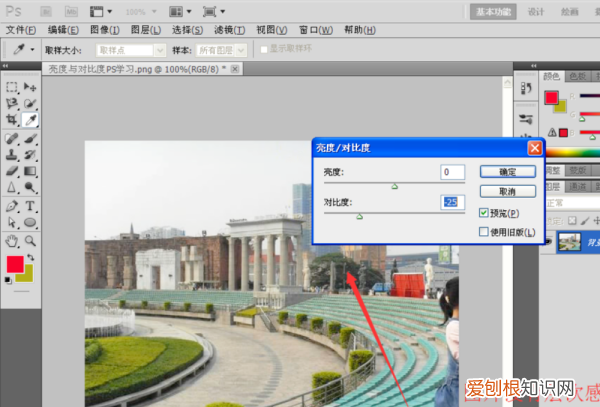Image resolution: width=600 pixels, height=407 pixels.
Task: Hide the background layer via eye icon
Action: (x=548, y=241)
